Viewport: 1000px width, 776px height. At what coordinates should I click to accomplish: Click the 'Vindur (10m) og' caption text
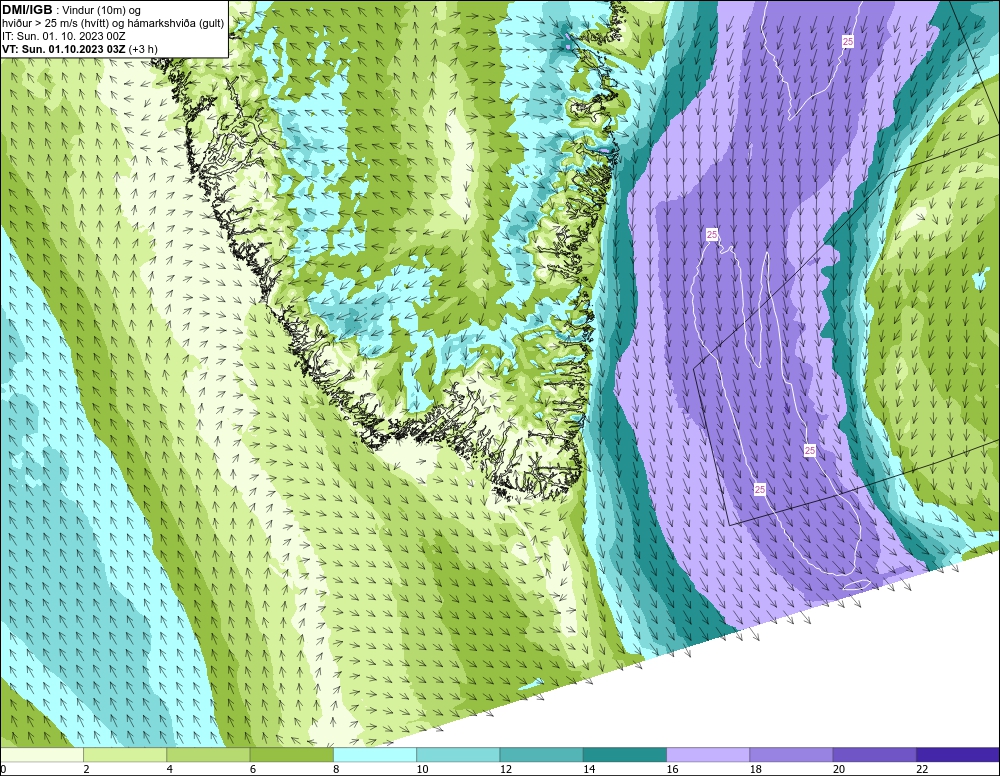(x=101, y=10)
